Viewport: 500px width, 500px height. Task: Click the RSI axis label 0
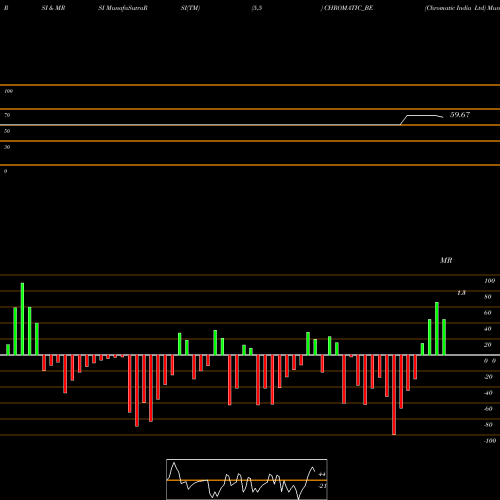5,171
